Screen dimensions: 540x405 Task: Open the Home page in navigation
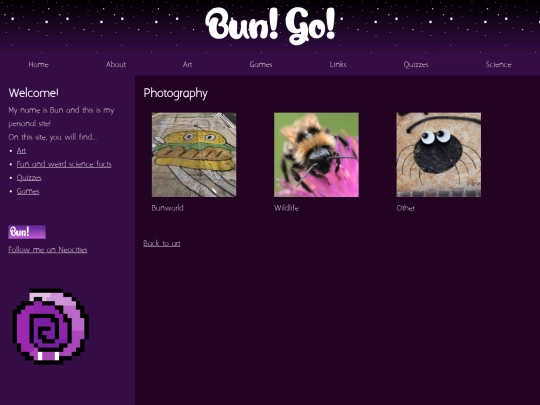(38, 64)
